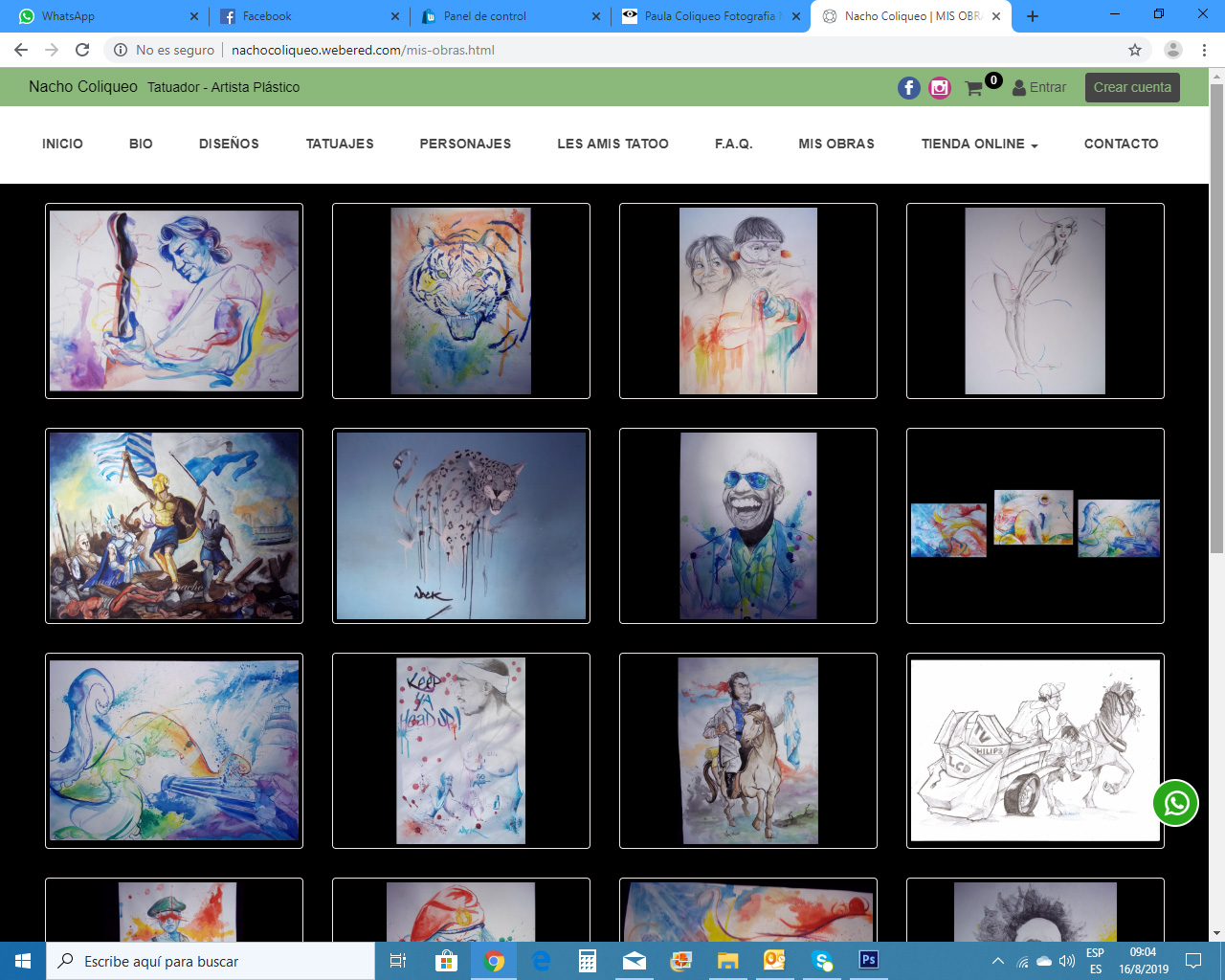Open the 'Keep ya head up' artwork
The width and height of the screenshot is (1225, 980).
coord(461,750)
